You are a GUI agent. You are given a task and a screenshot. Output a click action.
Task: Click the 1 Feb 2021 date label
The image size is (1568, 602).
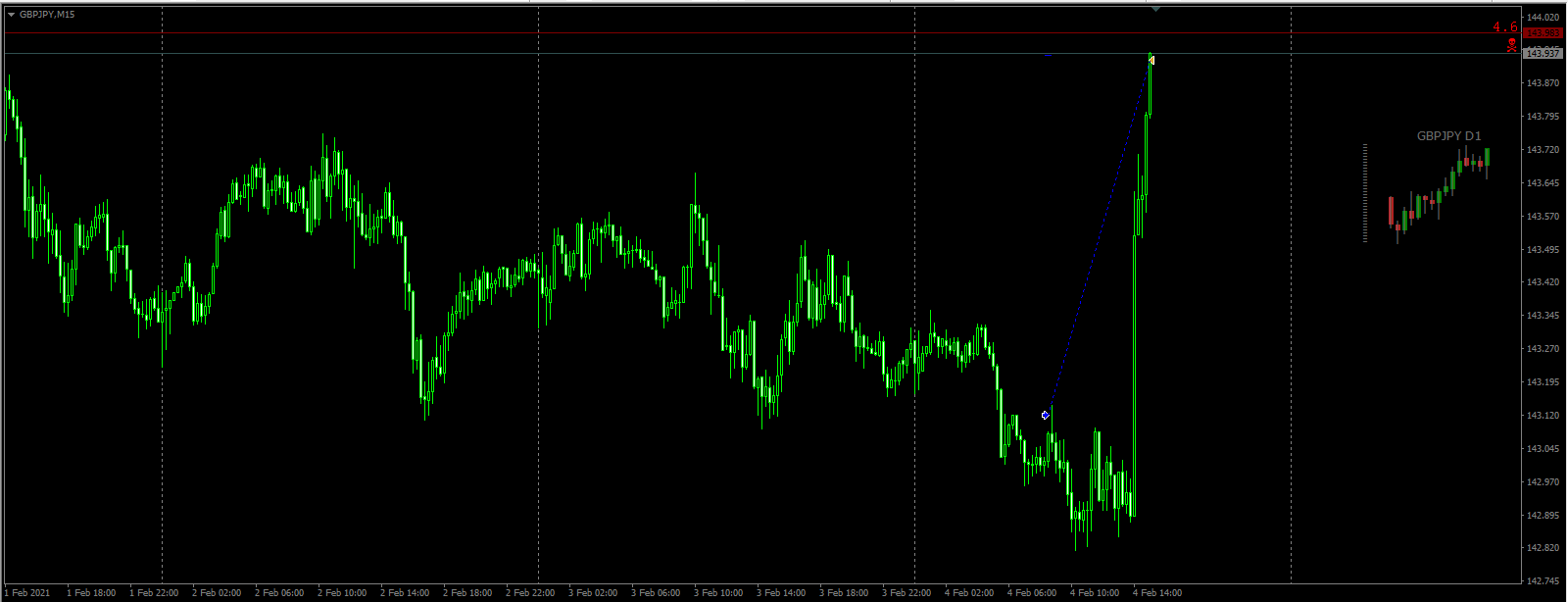[26, 592]
